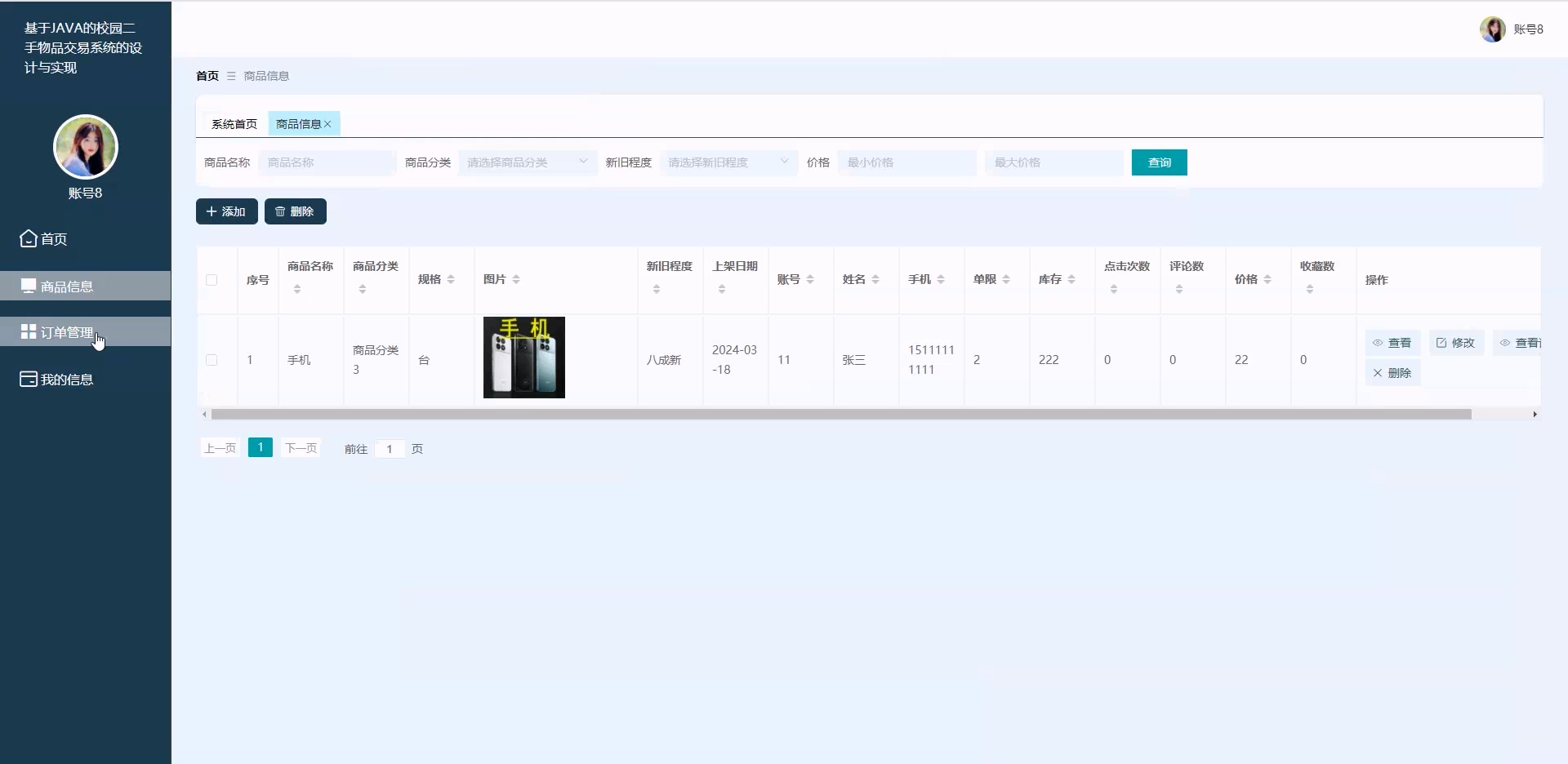Open 订单管理 in the sidebar
1568x764 pixels.
85,332
